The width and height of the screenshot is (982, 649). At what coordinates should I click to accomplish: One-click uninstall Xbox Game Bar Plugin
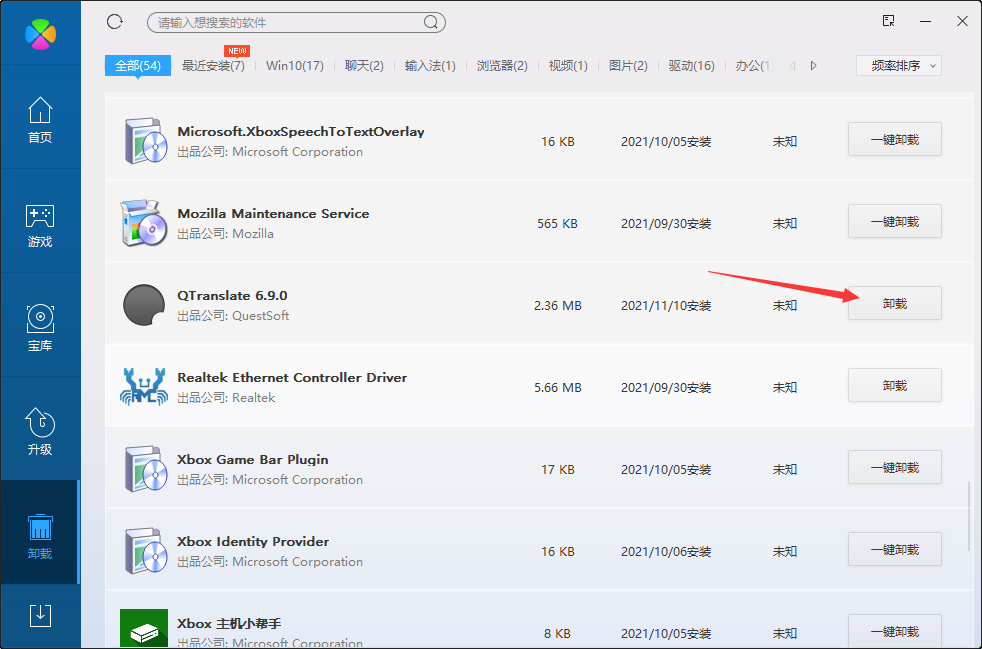pyautogui.click(x=895, y=467)
